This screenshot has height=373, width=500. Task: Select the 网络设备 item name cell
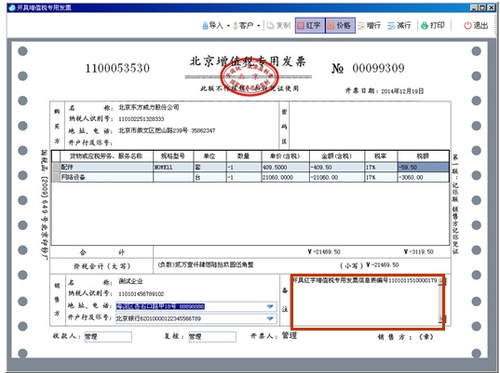click(x=106, y=177)
